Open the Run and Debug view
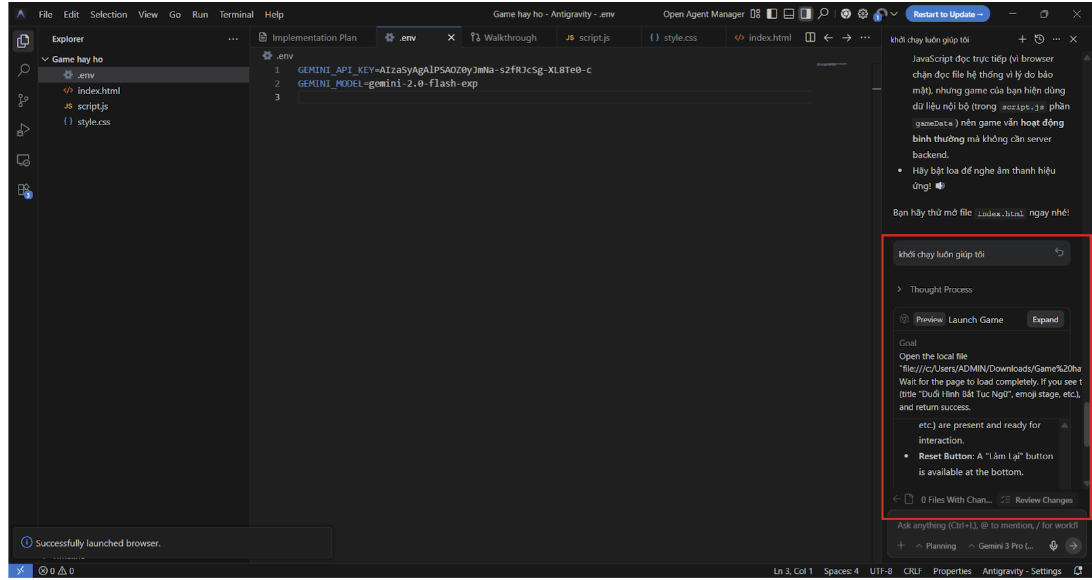The height and width of the screenshot is (580, 1092). pyautogui.click(x=23, y=130)
